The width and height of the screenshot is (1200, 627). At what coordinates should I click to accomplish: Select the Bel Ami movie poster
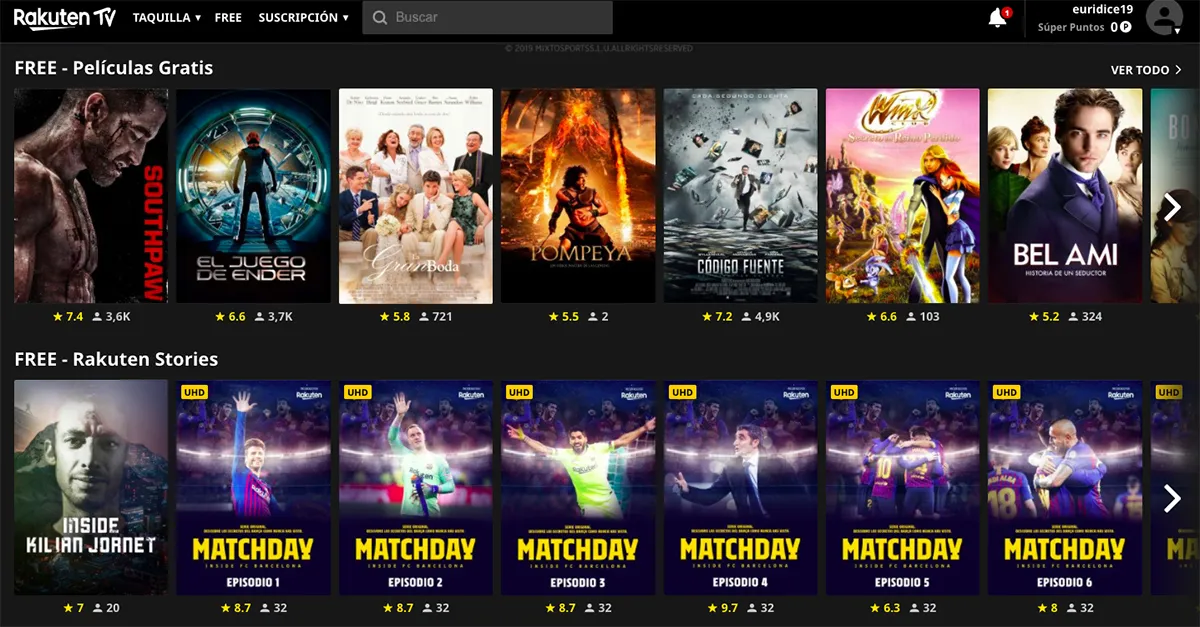click(1064, 196)
